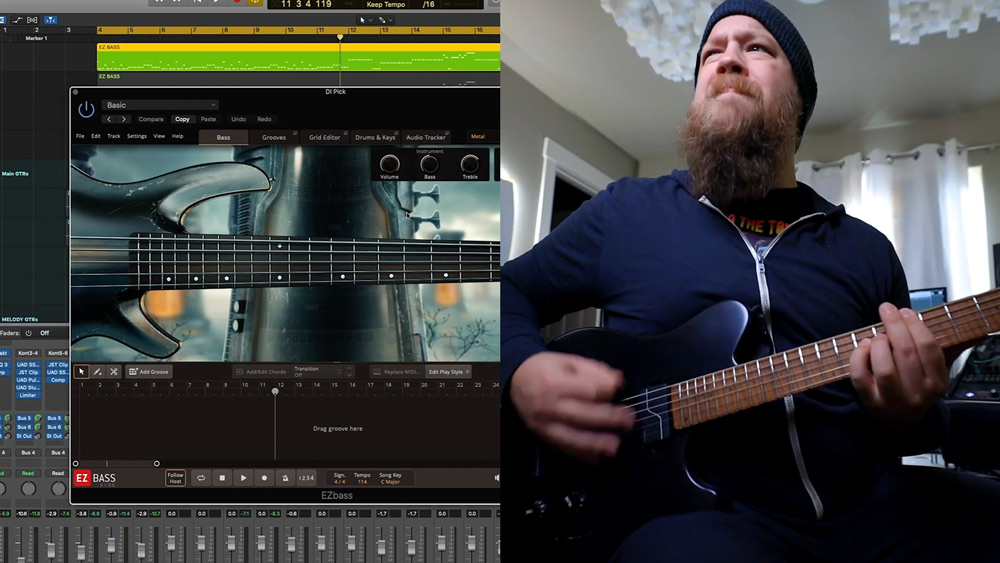Open Logic command-click pencil tool menu
Image resolution: width=1000 pixels, height=563 pixels.
[x=385, y=20]
